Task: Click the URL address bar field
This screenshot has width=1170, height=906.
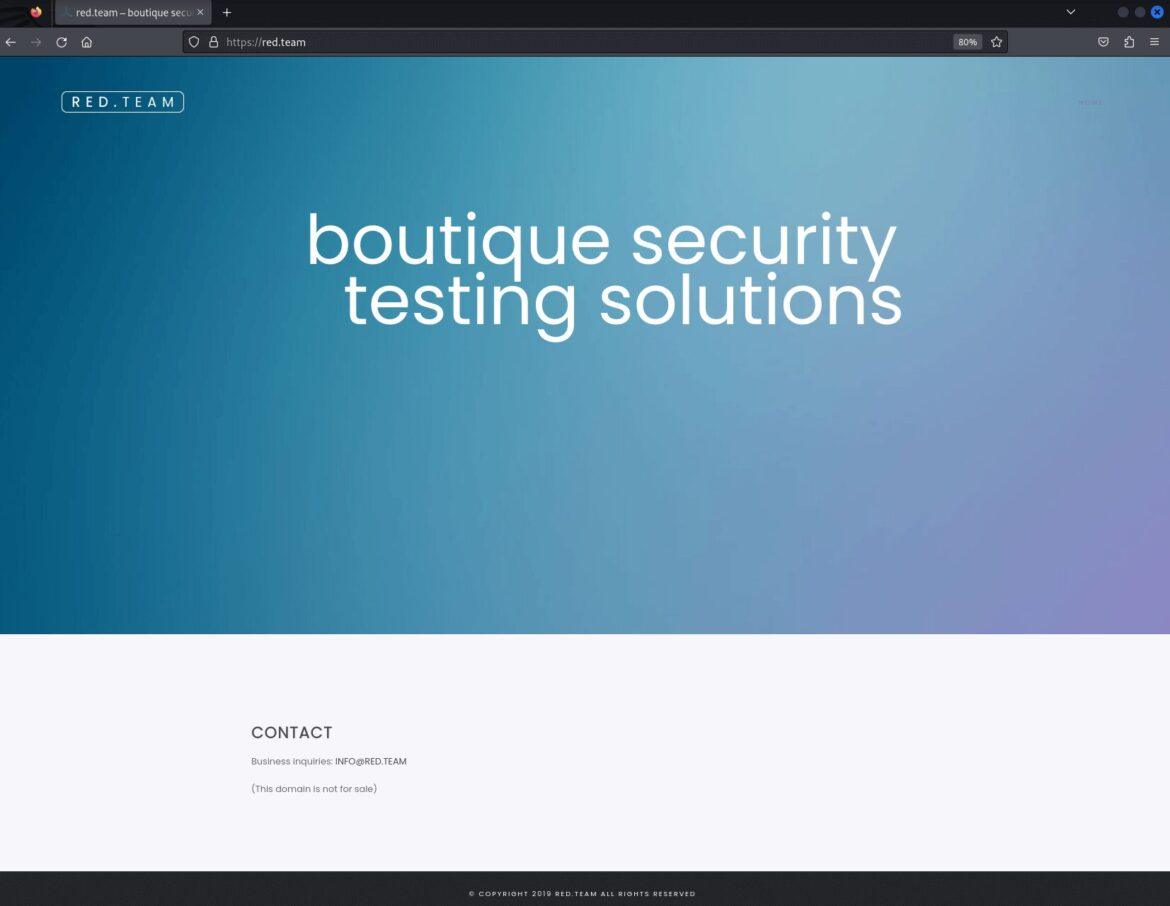Action: [x=580, y=42]
